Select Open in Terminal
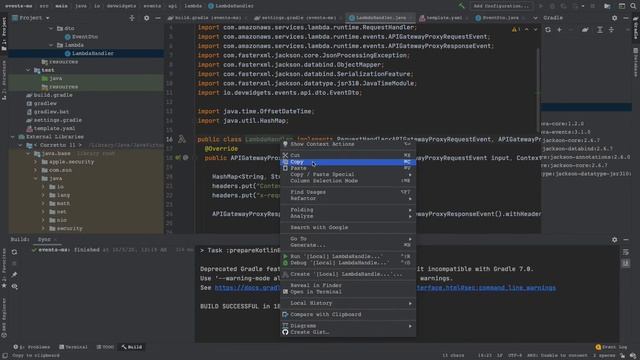The height and width of the screenshot is (360, 640). coord(348,292)
